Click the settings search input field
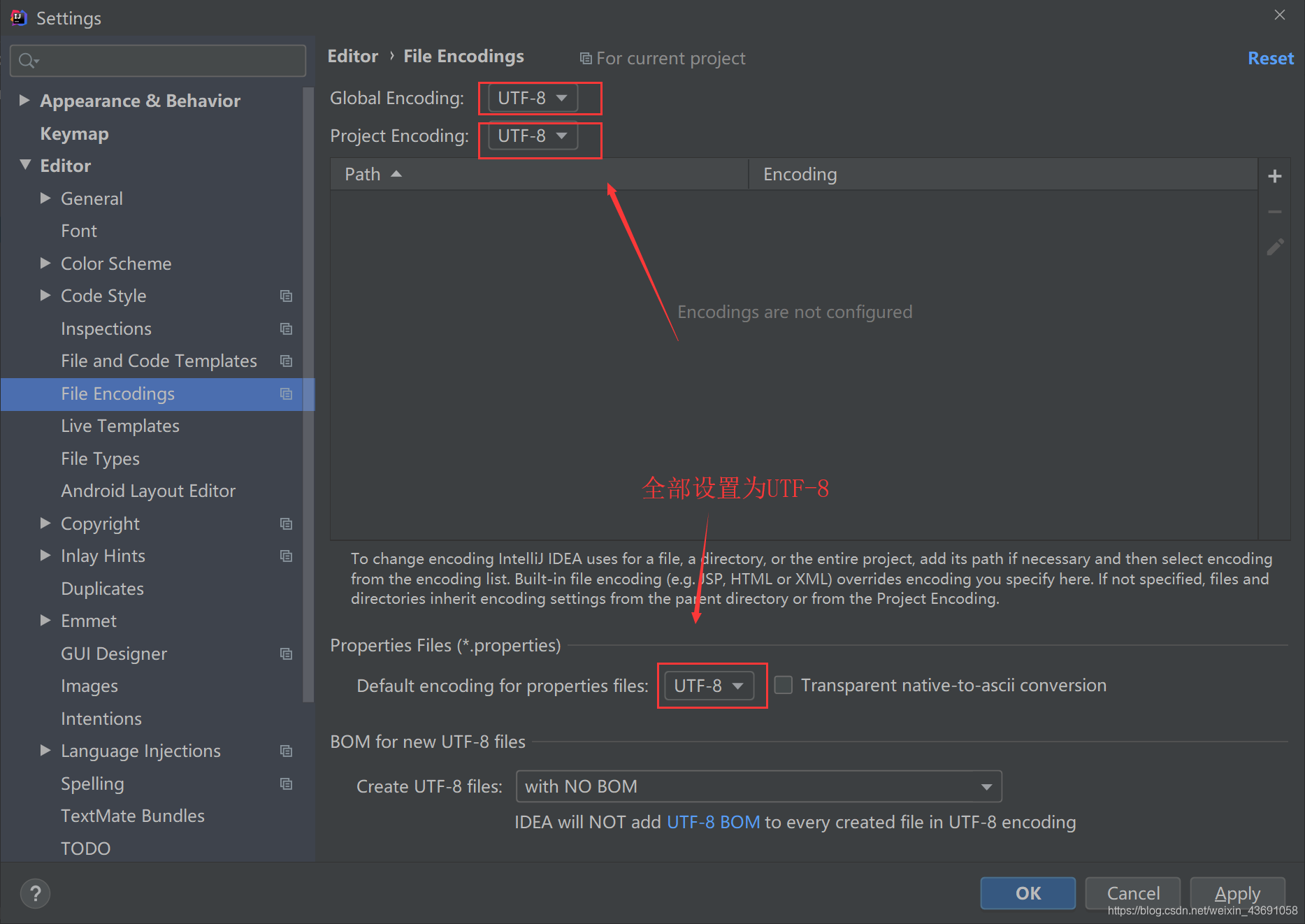This screenshot has width=1305, height=924. click(158, 61)
